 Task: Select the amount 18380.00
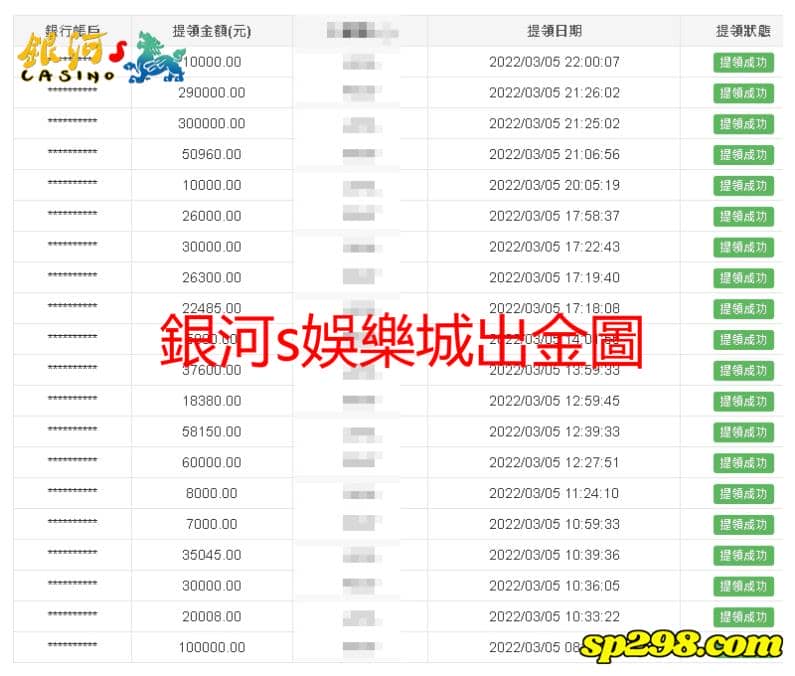[211, 401]
